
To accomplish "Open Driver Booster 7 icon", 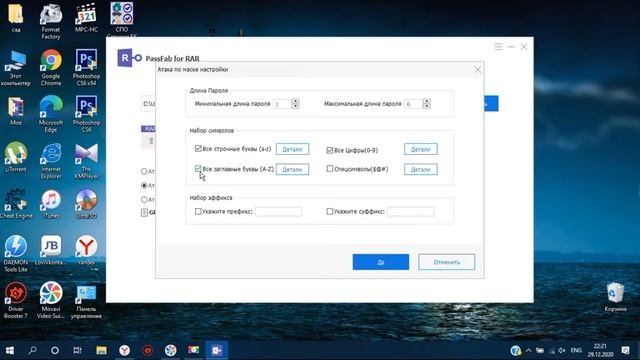I will click(x=16, y=300).
